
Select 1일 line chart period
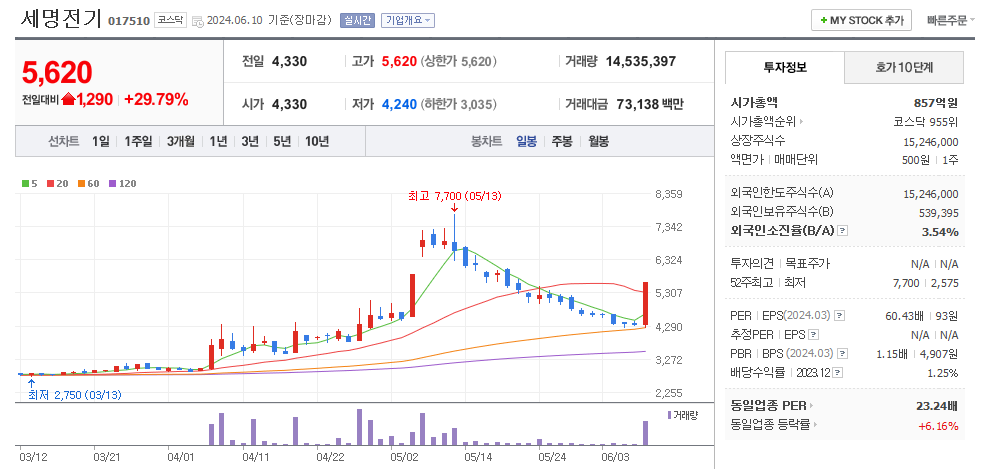[x=100, y=141]
